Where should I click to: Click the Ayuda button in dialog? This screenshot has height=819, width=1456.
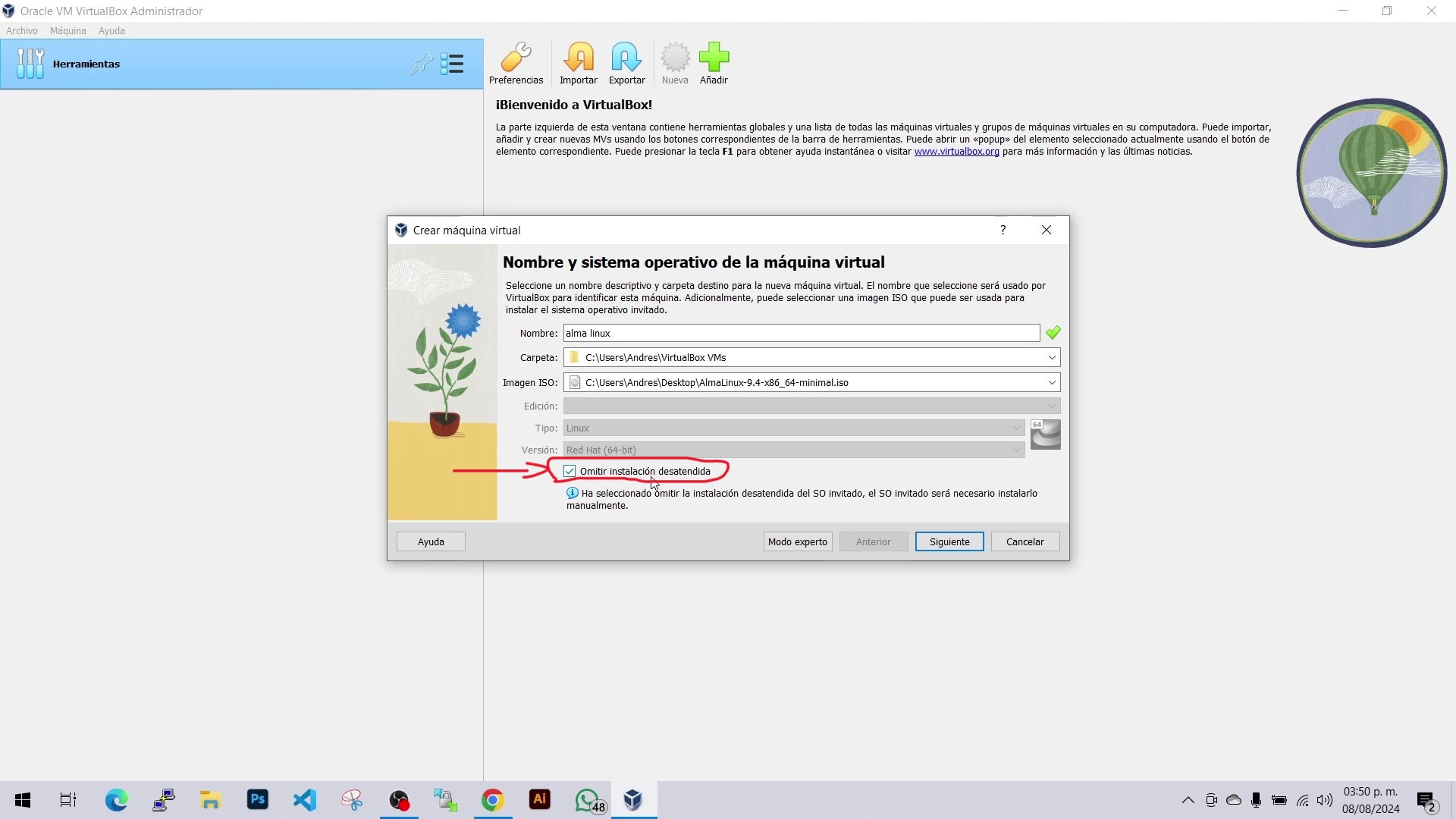pyautogui.click(x=431, y=541)
